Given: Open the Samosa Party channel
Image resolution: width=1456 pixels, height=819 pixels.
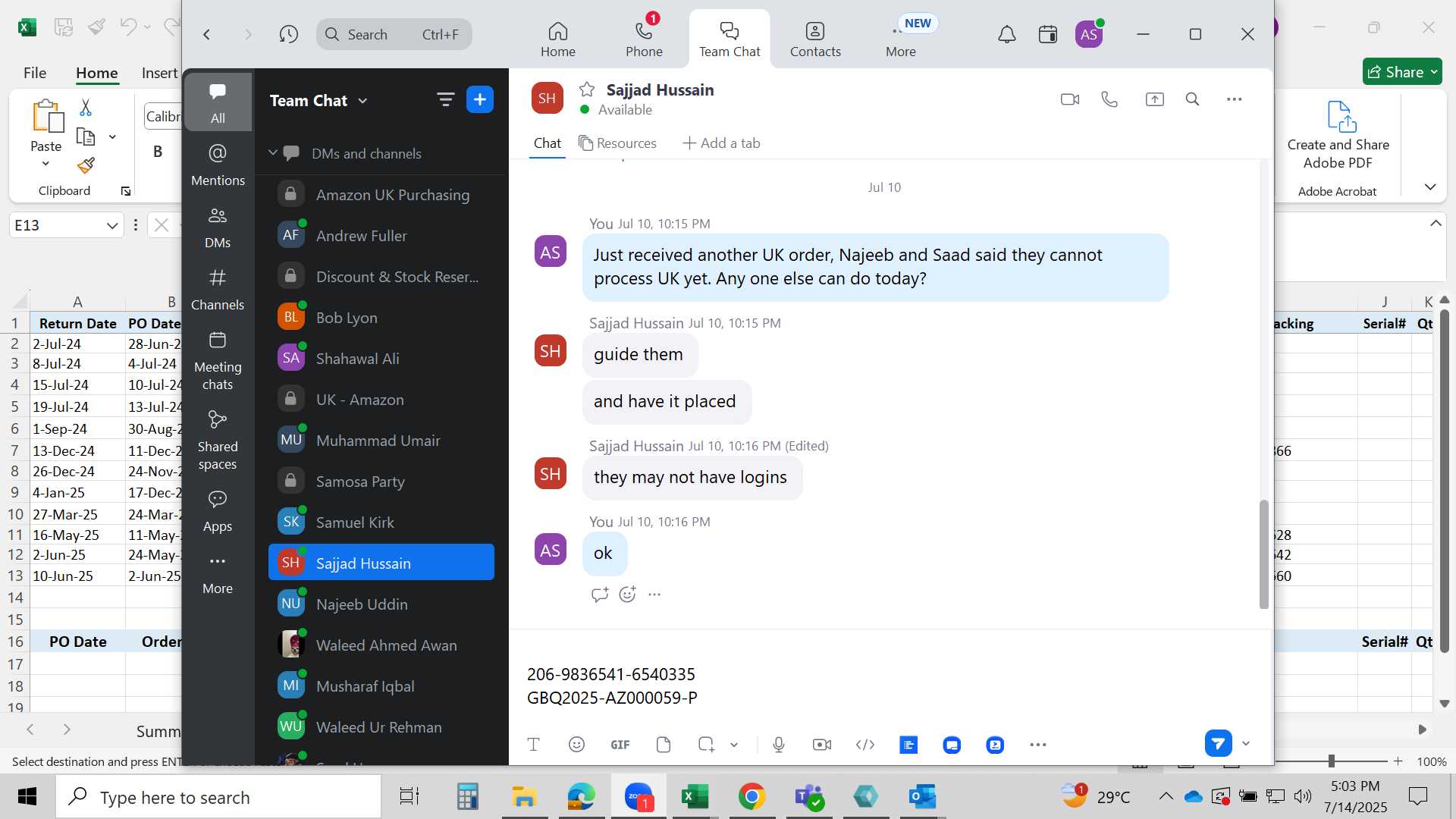Looking at the screenshot, I should pos(381,482).
